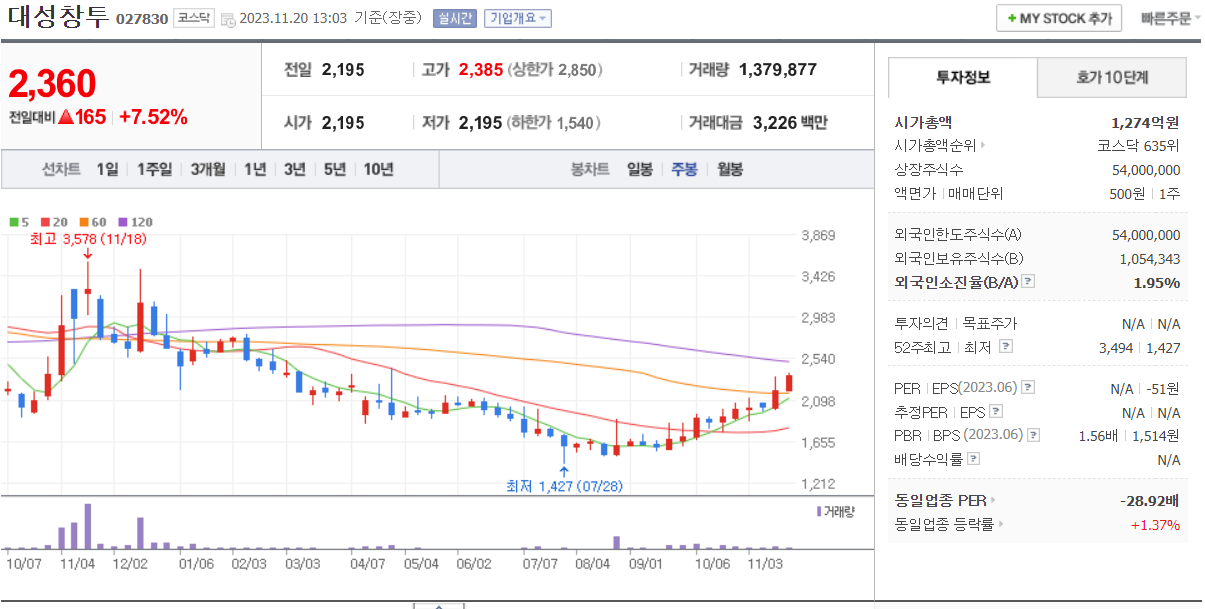Select the 5년 line chart period
Image resolution: width=1205 pixels, height=609 pixels.
pos(334,169)
